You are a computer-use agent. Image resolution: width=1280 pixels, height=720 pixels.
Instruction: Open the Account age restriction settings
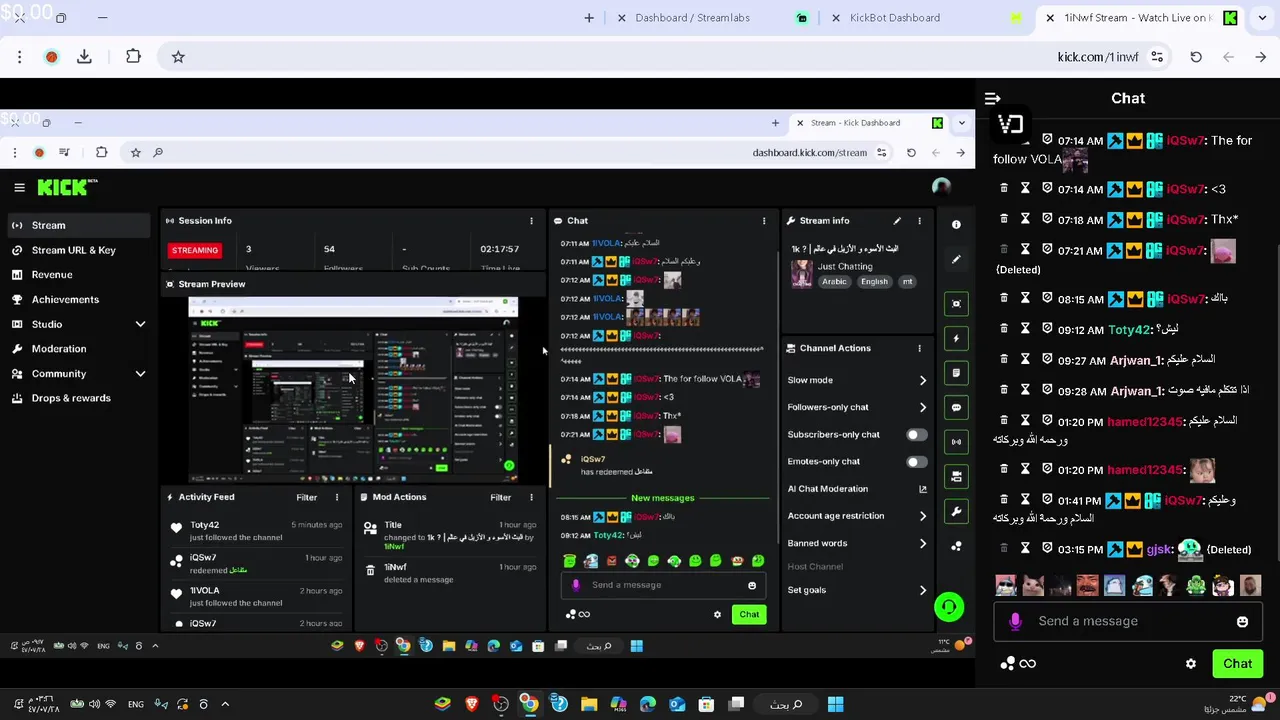(x=857, y=516)
